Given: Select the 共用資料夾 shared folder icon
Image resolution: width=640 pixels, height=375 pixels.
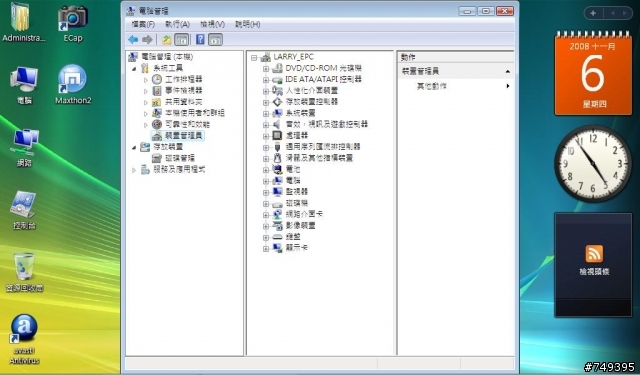Looking at the screenshot, I should click(157, 102).
